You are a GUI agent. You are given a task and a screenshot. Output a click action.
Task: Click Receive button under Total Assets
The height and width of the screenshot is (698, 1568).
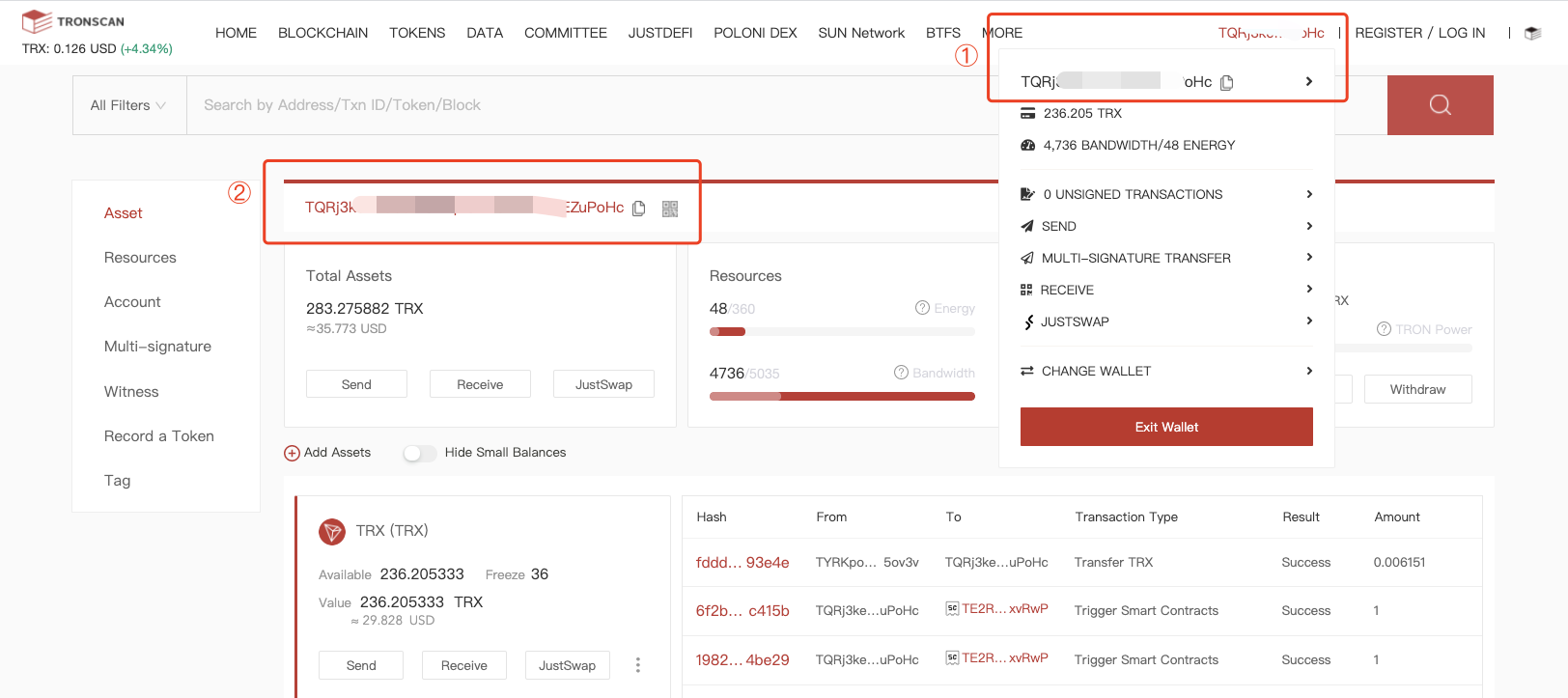pyautogui.click(x=480, y=384)
